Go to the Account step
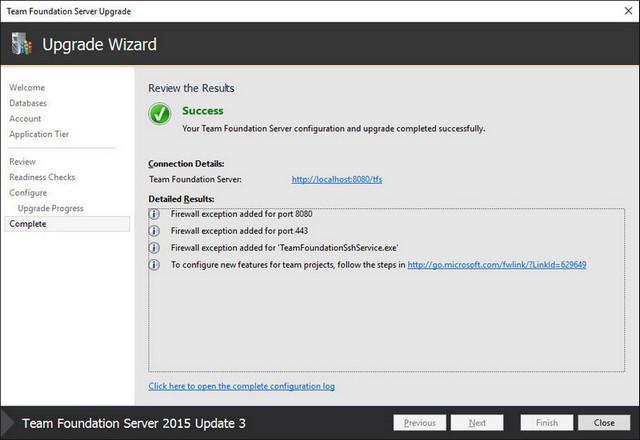640x440 pixels. click(x=25, y=118)
